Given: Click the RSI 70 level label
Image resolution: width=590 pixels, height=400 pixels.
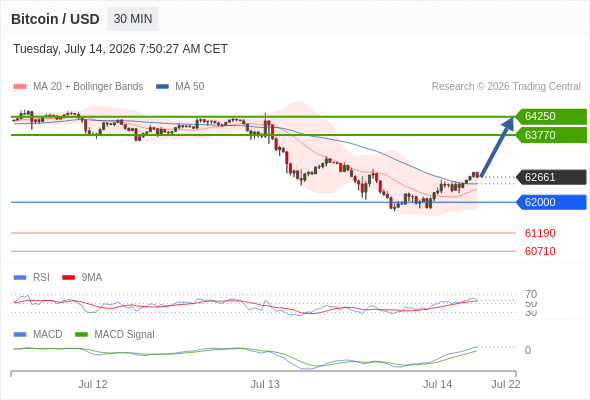Looking at the screenshot, I should pyautogui.click(x=531, y=294).
